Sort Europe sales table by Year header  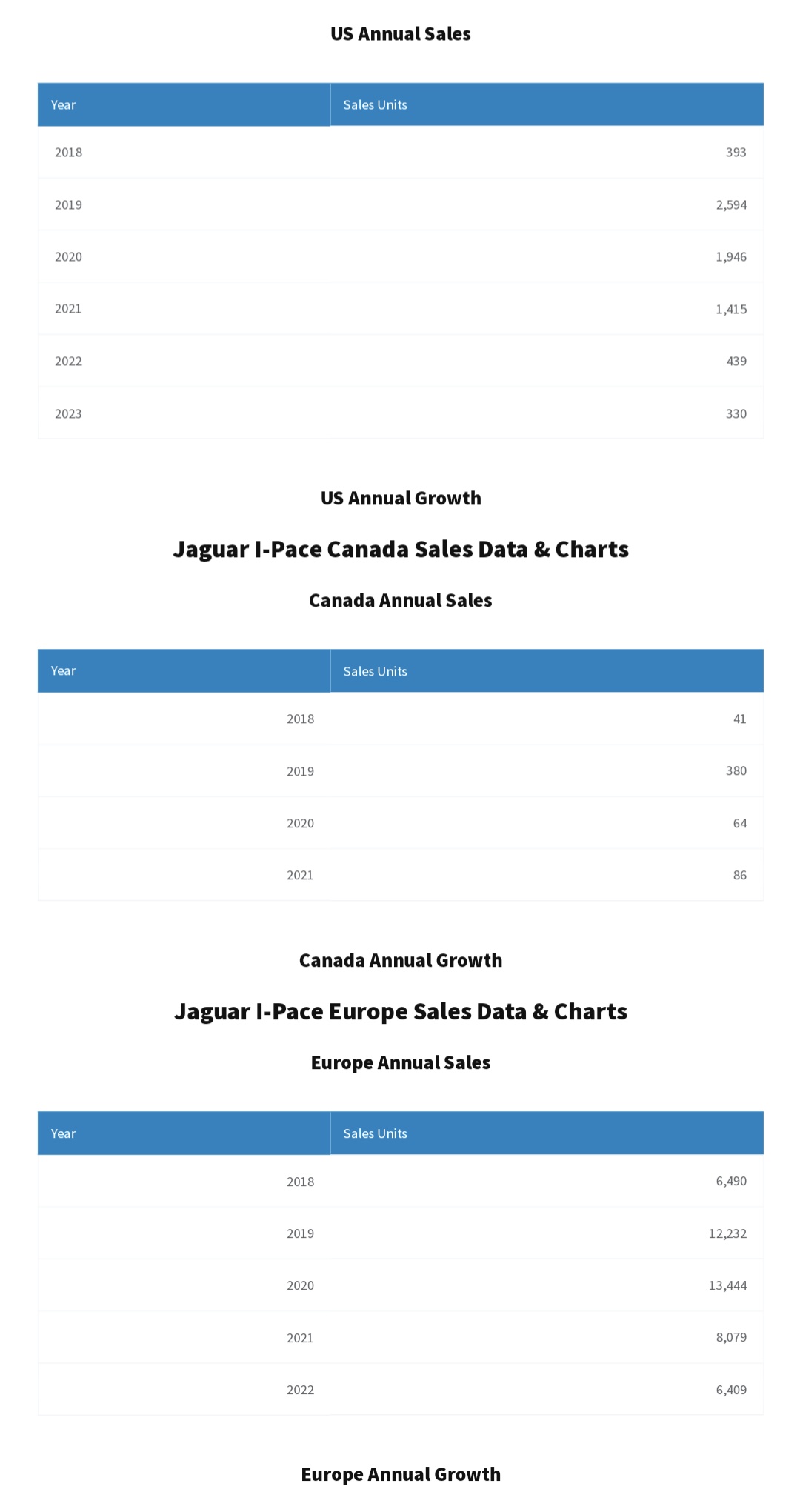(x=64, y=1133)
